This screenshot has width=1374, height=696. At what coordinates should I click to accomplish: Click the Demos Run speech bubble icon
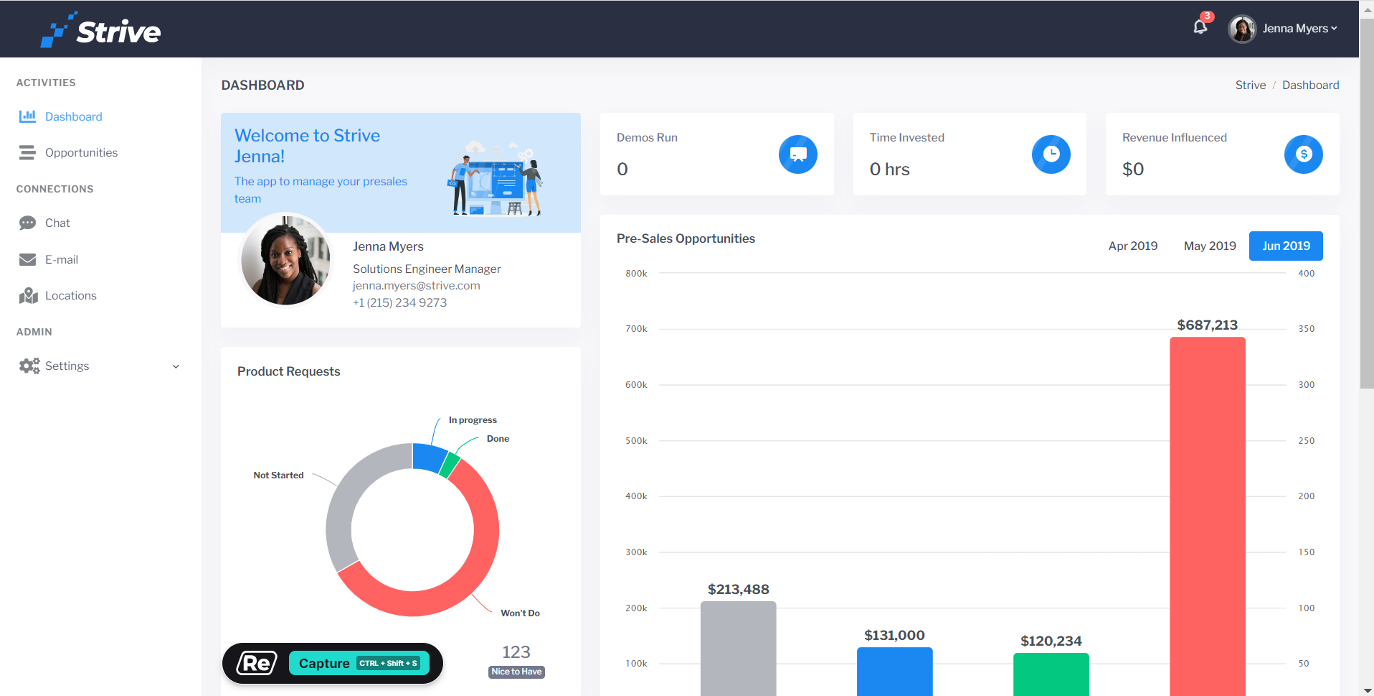coord(798,154)
